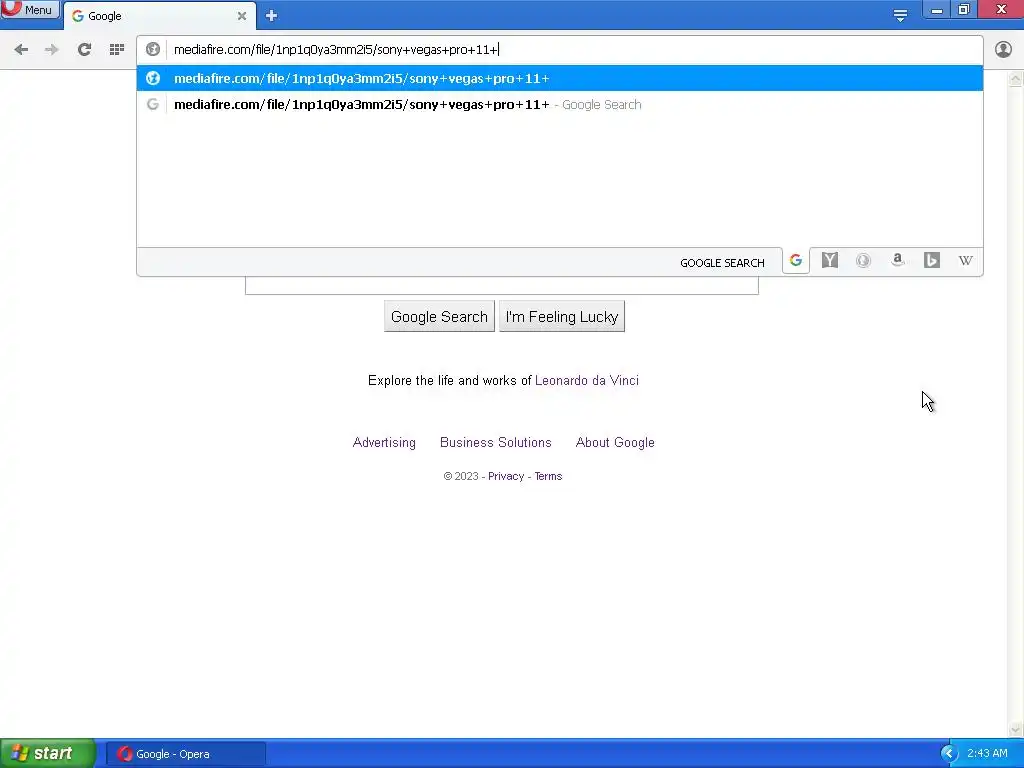Viewport: 1024px width, 768px height.
Task: Click the I'm Feeling Lucky button
Action: [562, 317]
